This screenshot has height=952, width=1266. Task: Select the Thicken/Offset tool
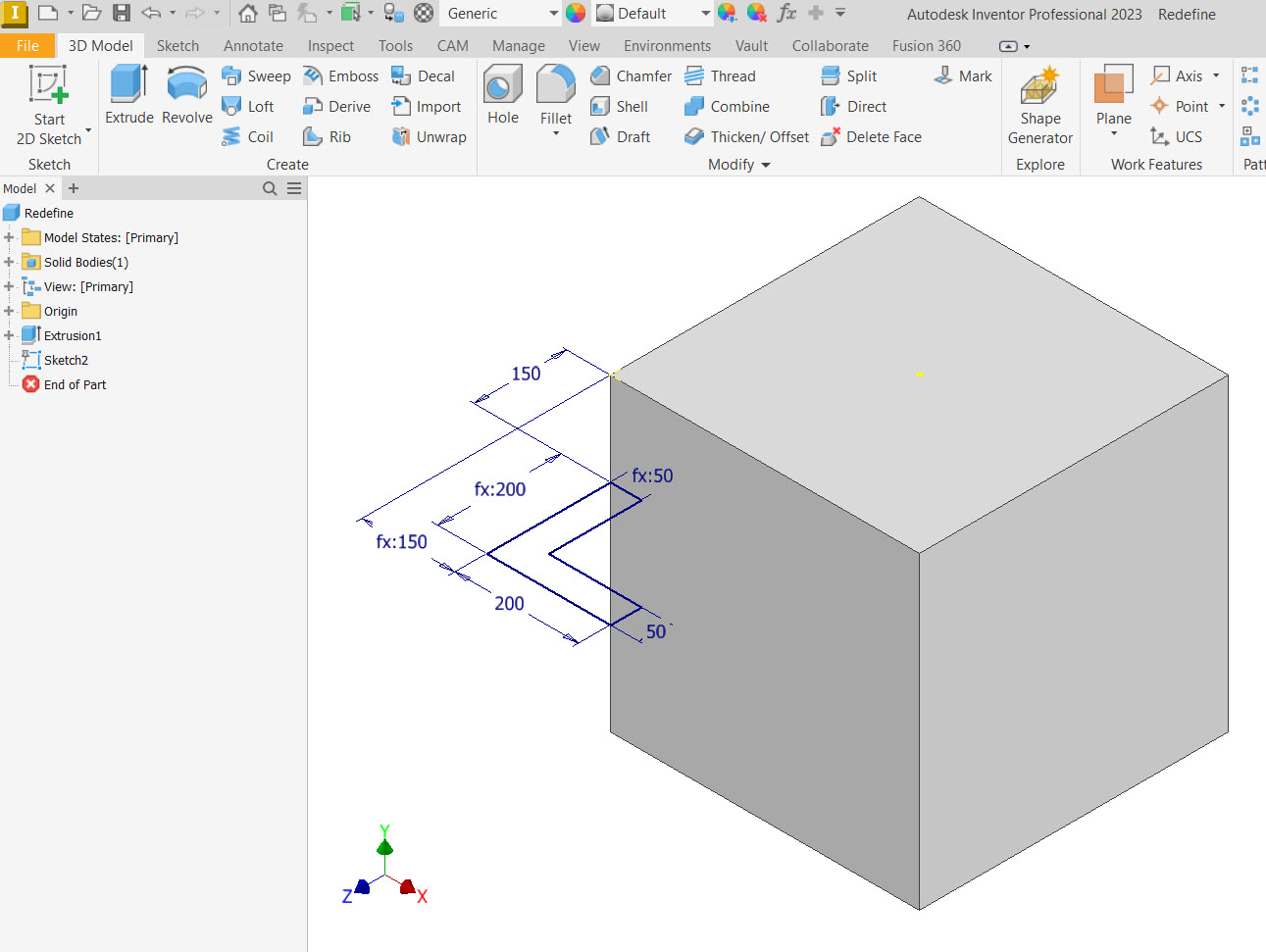coord(747,137)
